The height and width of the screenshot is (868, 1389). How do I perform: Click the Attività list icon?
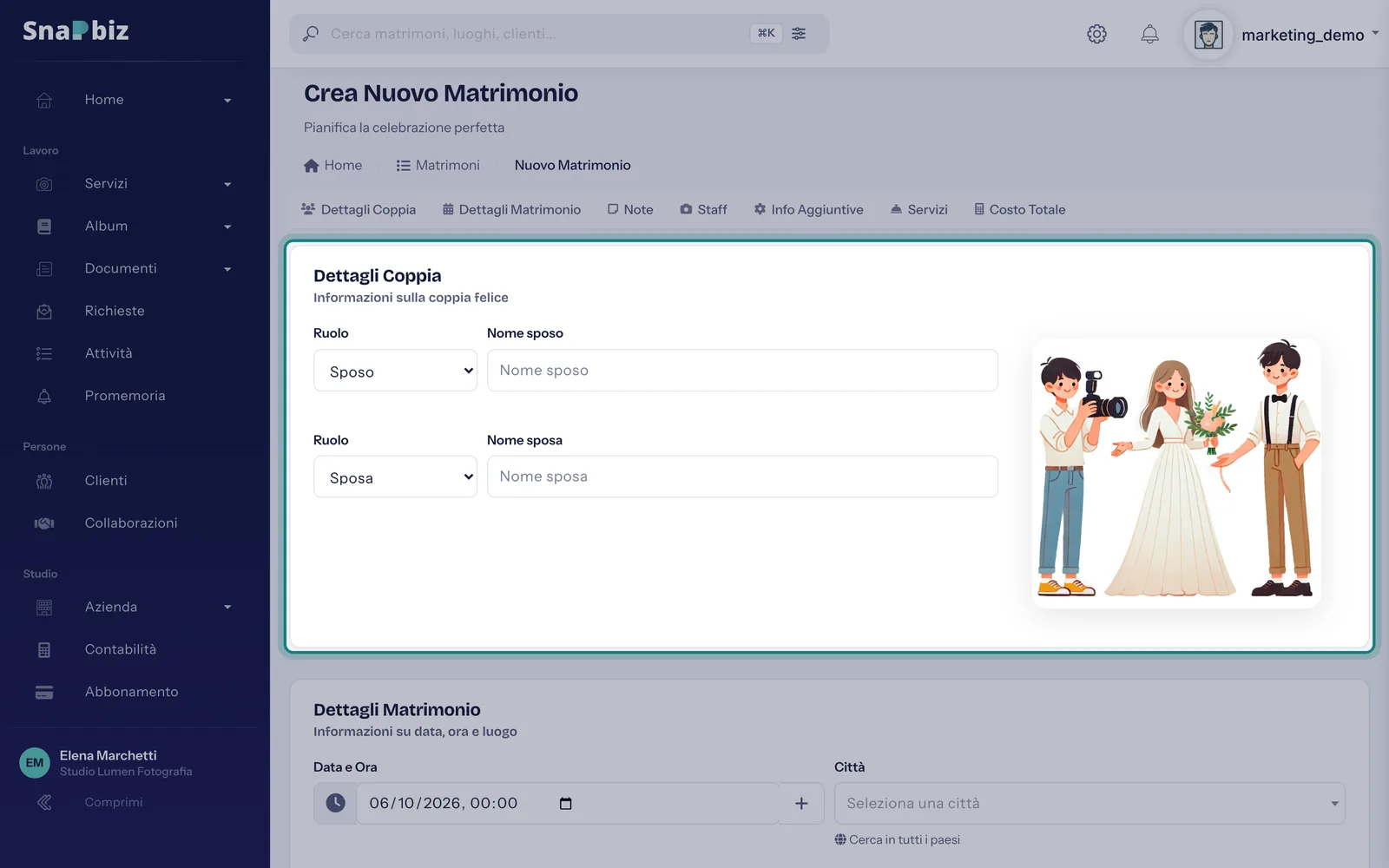point(44,353)
